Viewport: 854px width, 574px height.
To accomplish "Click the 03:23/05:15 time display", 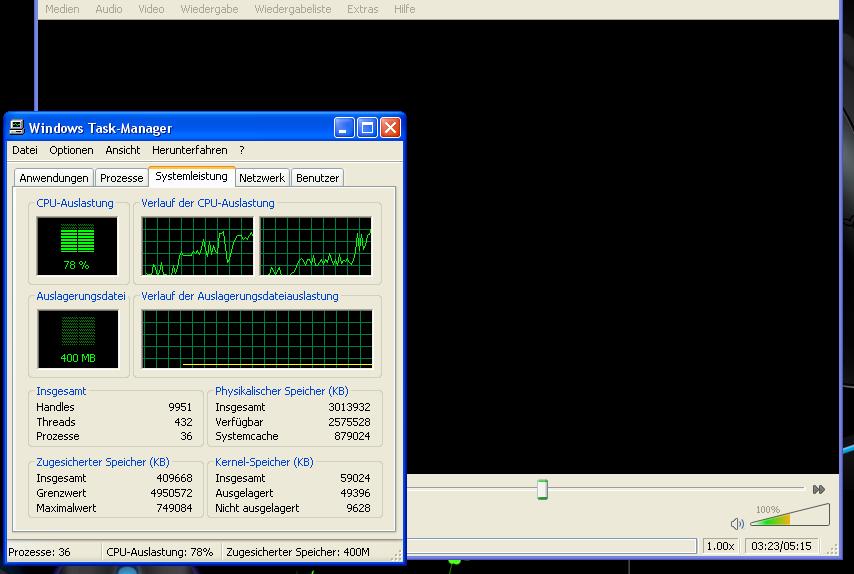I will pos(781,546).
